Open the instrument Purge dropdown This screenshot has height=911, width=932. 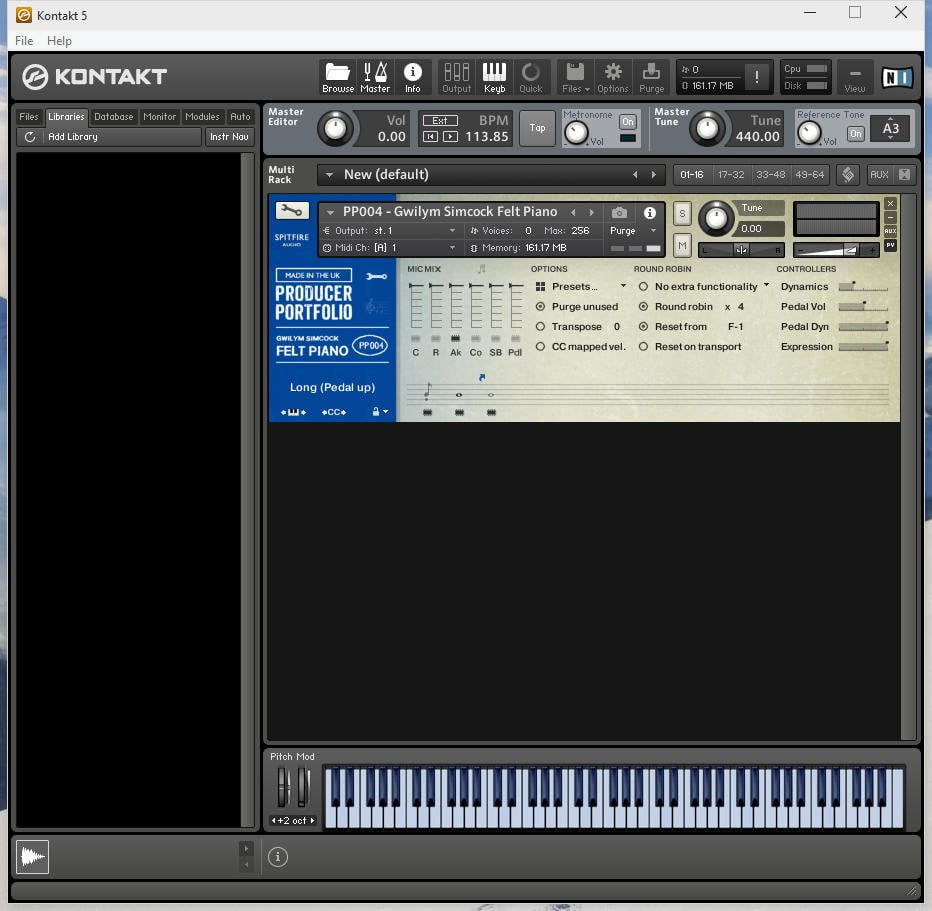[x=654, y=231]
